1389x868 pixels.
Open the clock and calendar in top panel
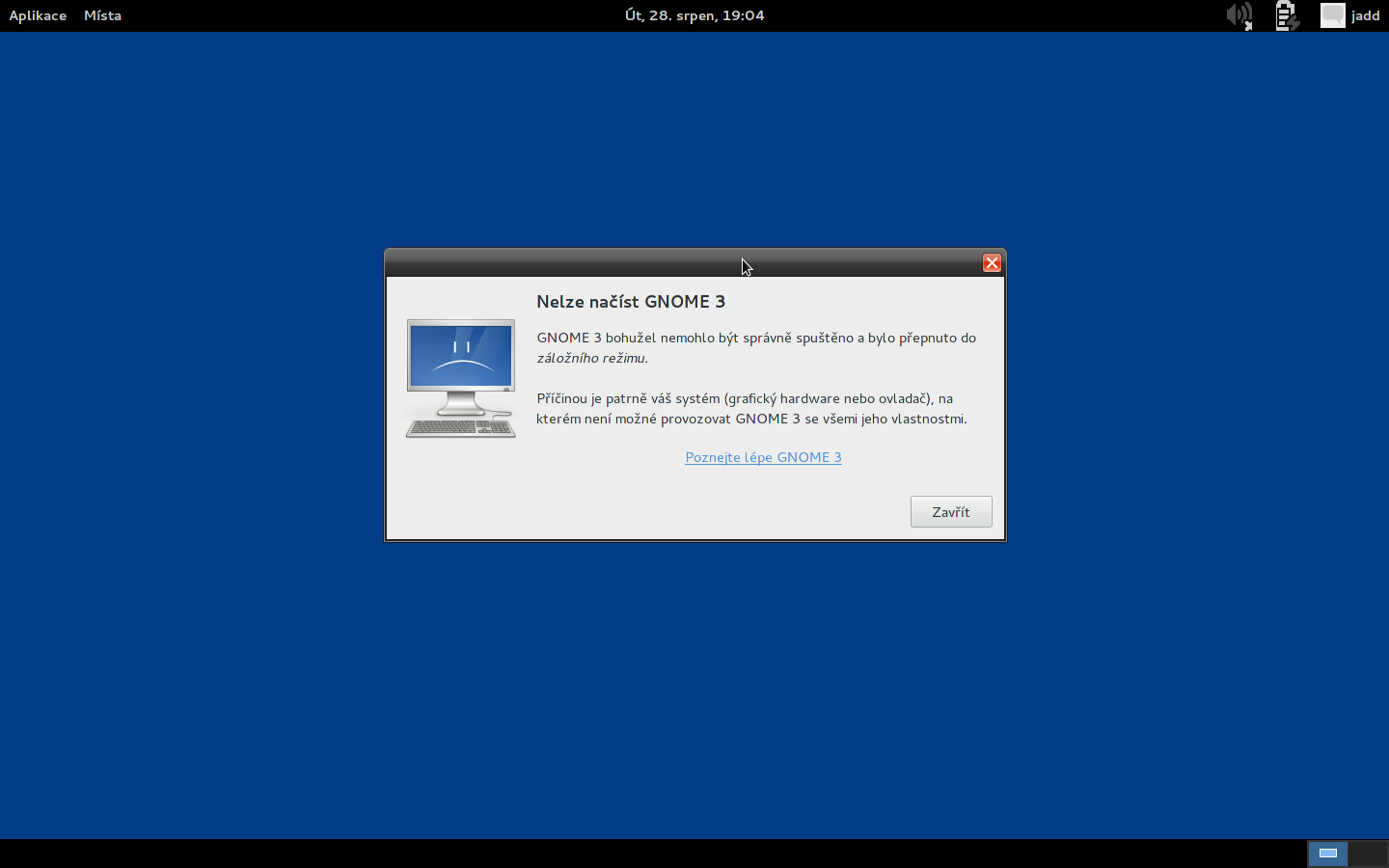(694, 15)
